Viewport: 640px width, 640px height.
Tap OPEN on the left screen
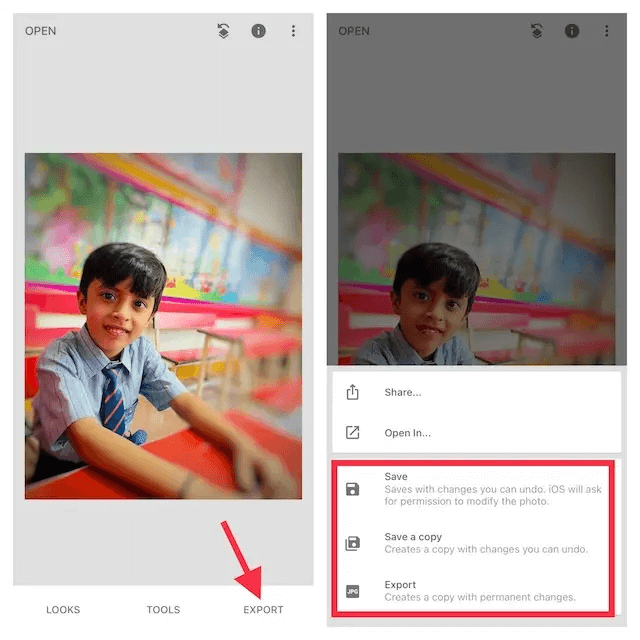pyautogui.click(x=41, y=31)
